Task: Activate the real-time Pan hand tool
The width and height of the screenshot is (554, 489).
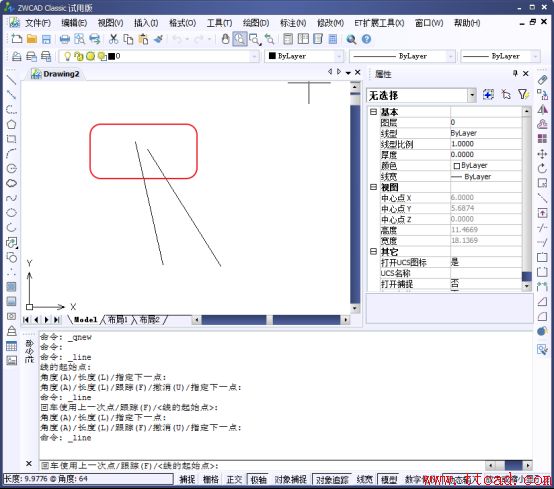Action: (225, 39)
